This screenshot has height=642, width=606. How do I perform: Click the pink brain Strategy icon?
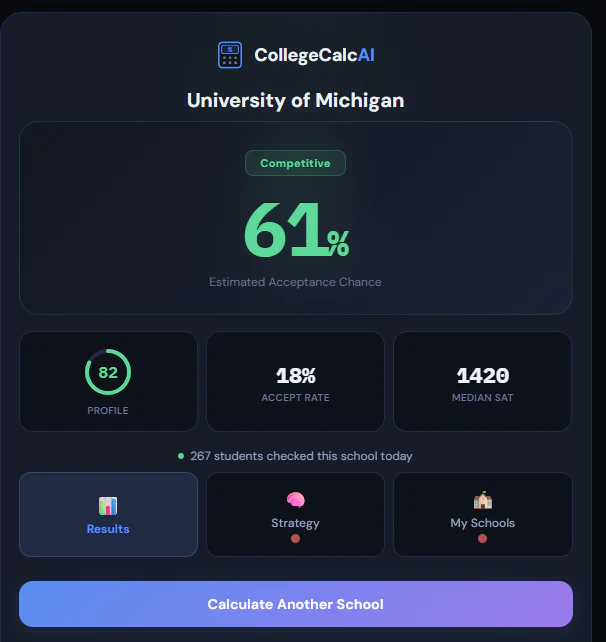tap(295, 500)
